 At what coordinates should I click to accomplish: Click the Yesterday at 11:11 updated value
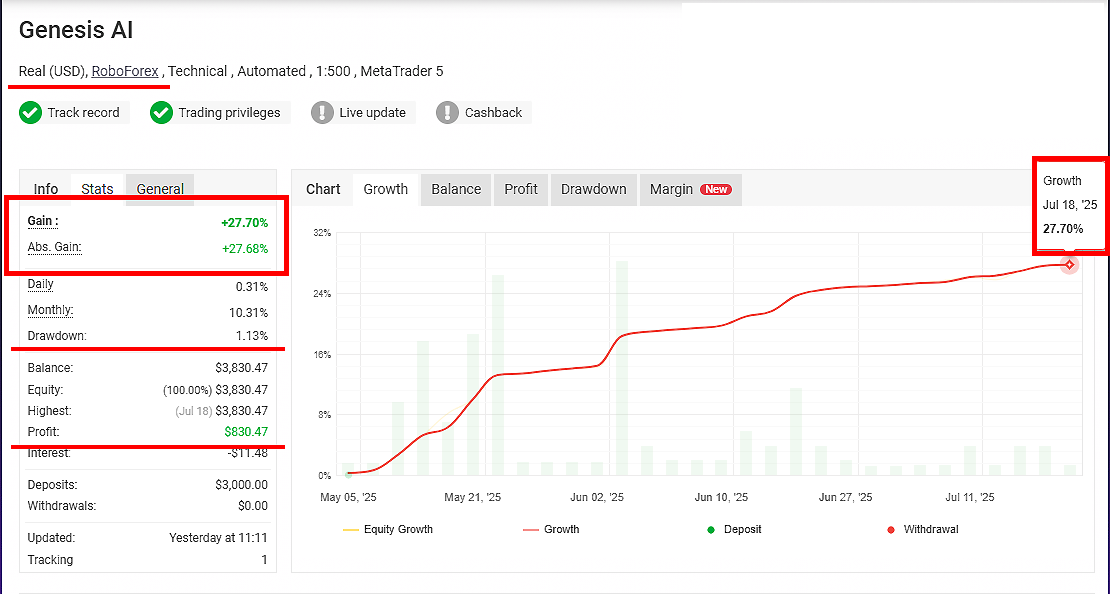219,538
